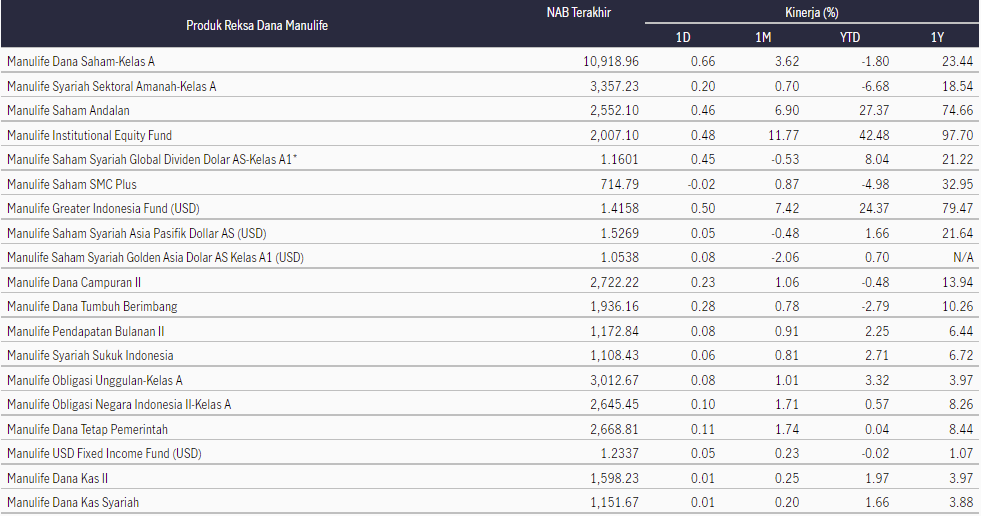Click NAB value 2,668.81
Viewport: 981px width, 516px height.
[x=614, y=430]
